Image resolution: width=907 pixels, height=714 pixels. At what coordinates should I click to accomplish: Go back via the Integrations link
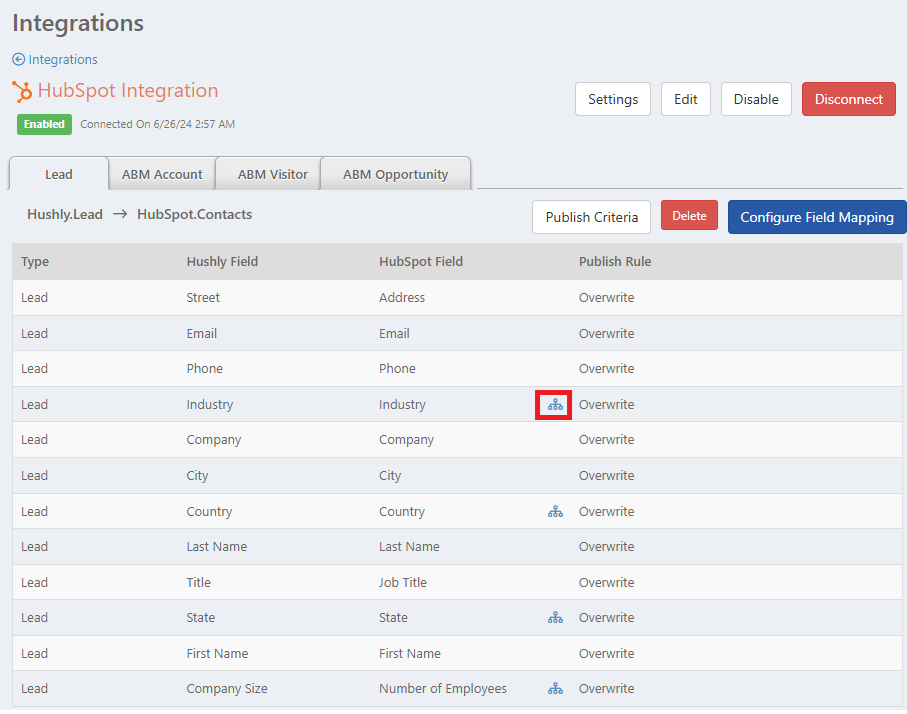pyautogui.click(x=62, y=59)
